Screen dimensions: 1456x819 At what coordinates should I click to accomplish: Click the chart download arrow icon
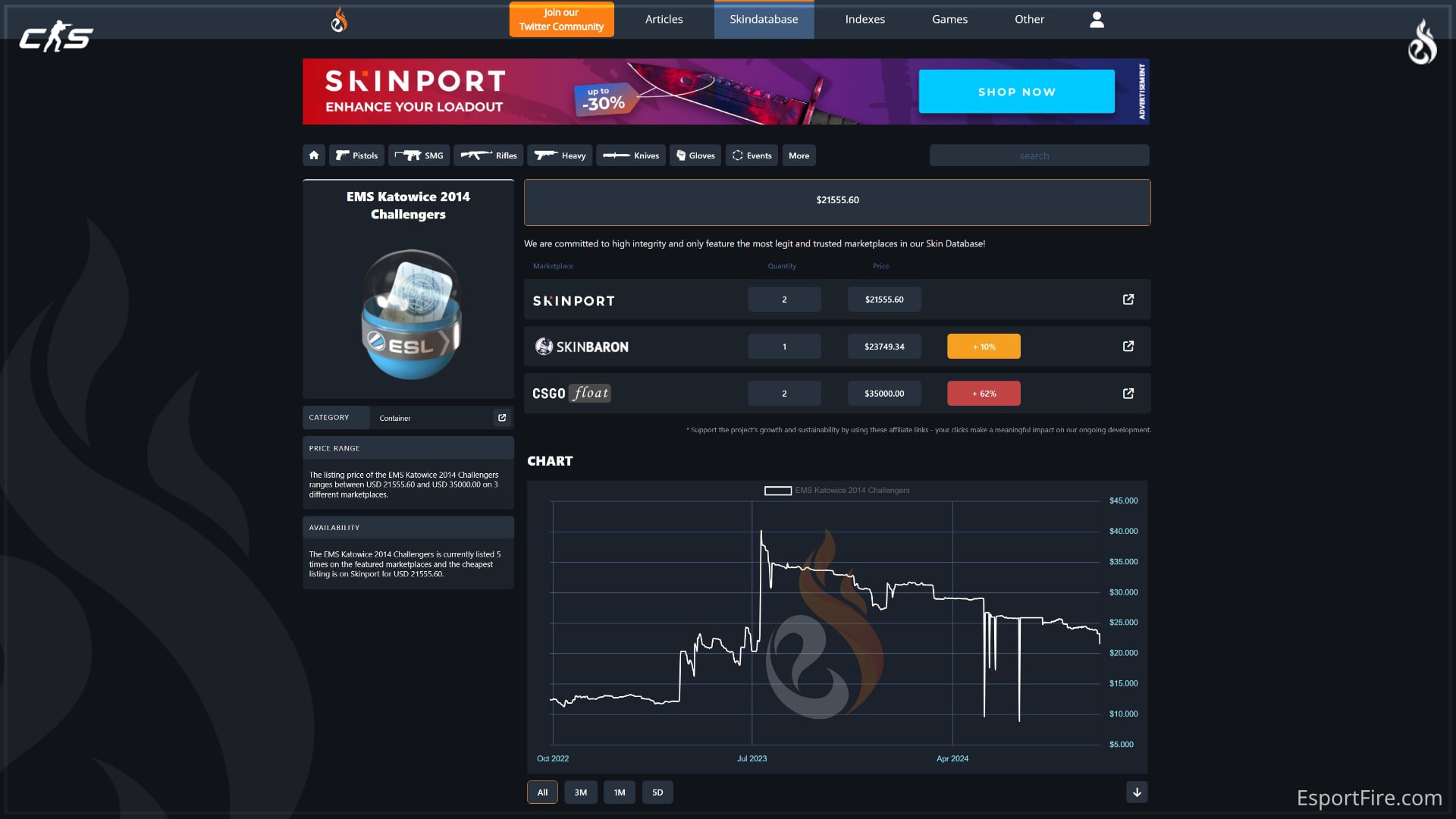pyautogui.click(x=1137, y=792)
